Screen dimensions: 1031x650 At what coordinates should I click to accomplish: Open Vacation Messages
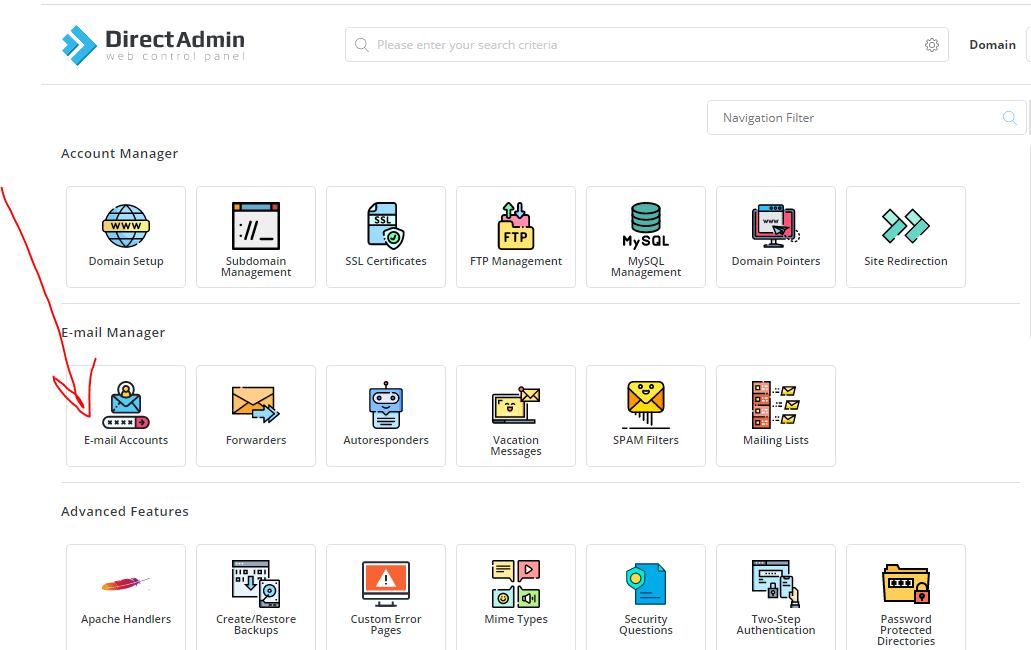(516, 407)
